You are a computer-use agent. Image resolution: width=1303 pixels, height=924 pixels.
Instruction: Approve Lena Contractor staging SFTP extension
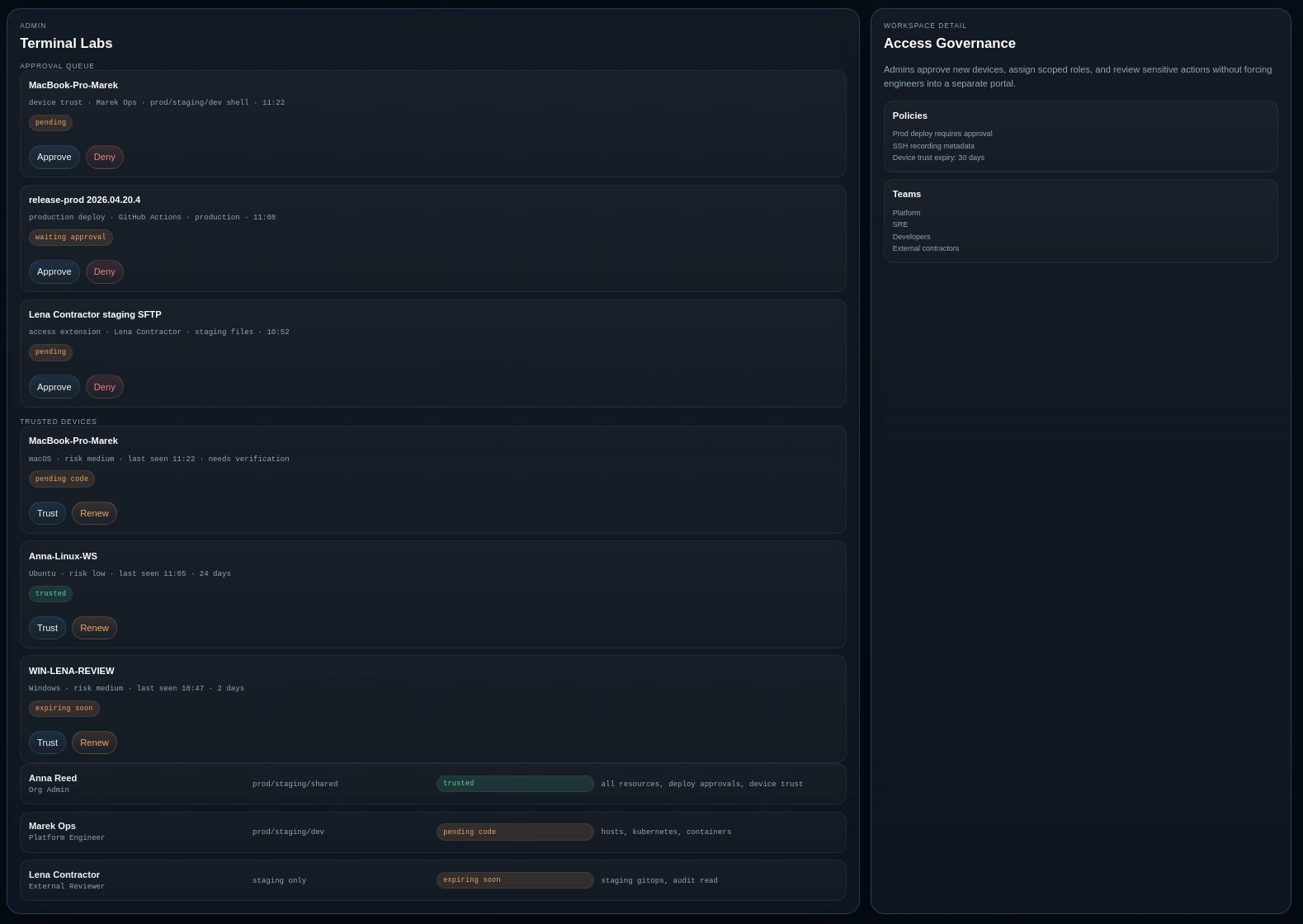(54, 387)
